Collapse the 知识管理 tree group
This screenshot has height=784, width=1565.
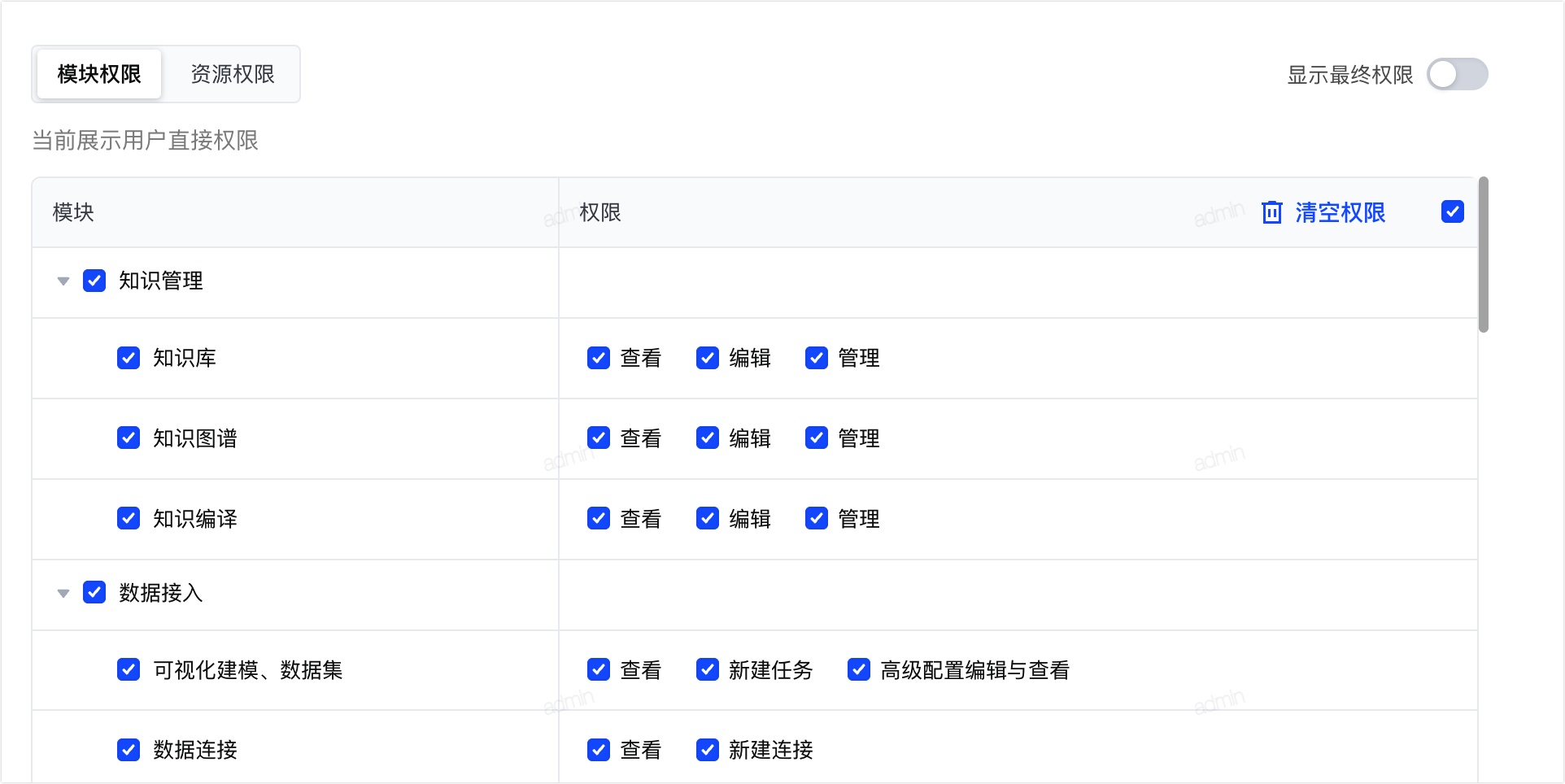point(63,281)
